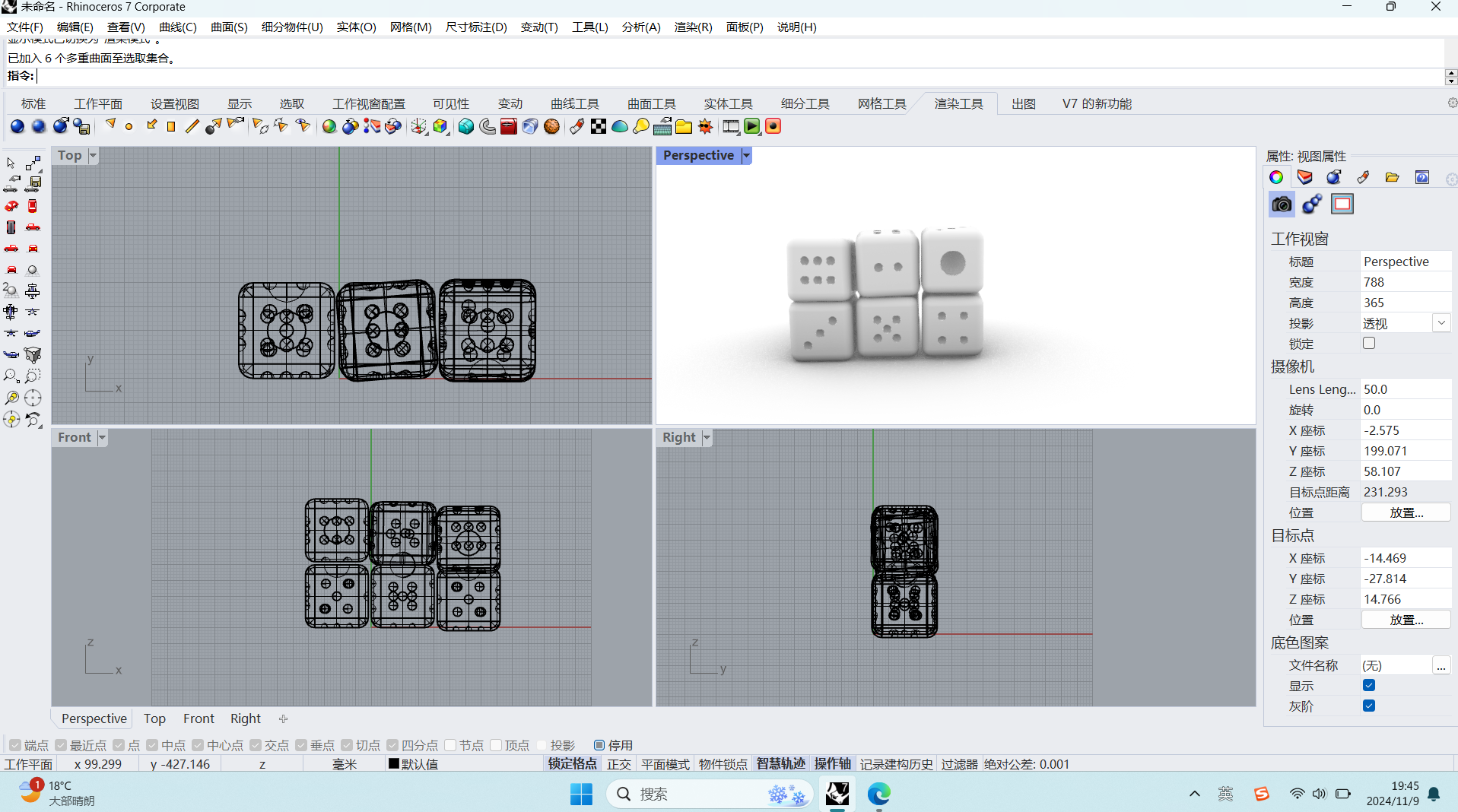Open the 曲面(S) menu
Image resolution: width=1458 pixels, height=812 pixels.
point(229,27)
